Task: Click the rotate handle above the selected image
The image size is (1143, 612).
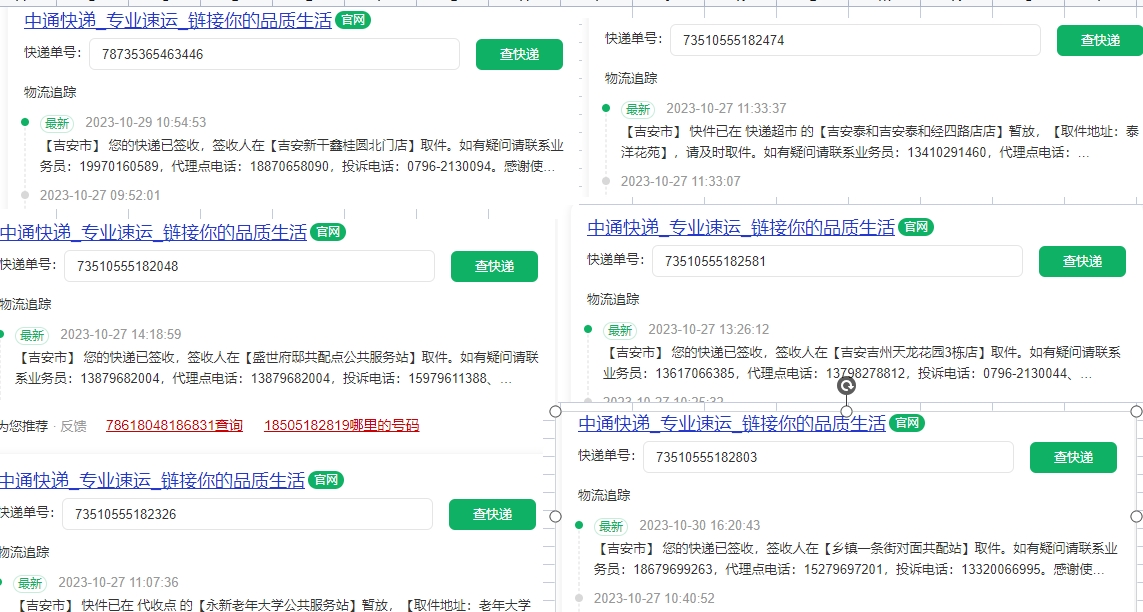Action: point(846,385)
